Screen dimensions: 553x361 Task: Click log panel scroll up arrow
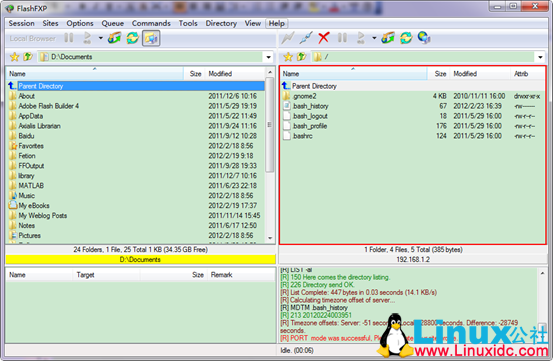point(542,273)
